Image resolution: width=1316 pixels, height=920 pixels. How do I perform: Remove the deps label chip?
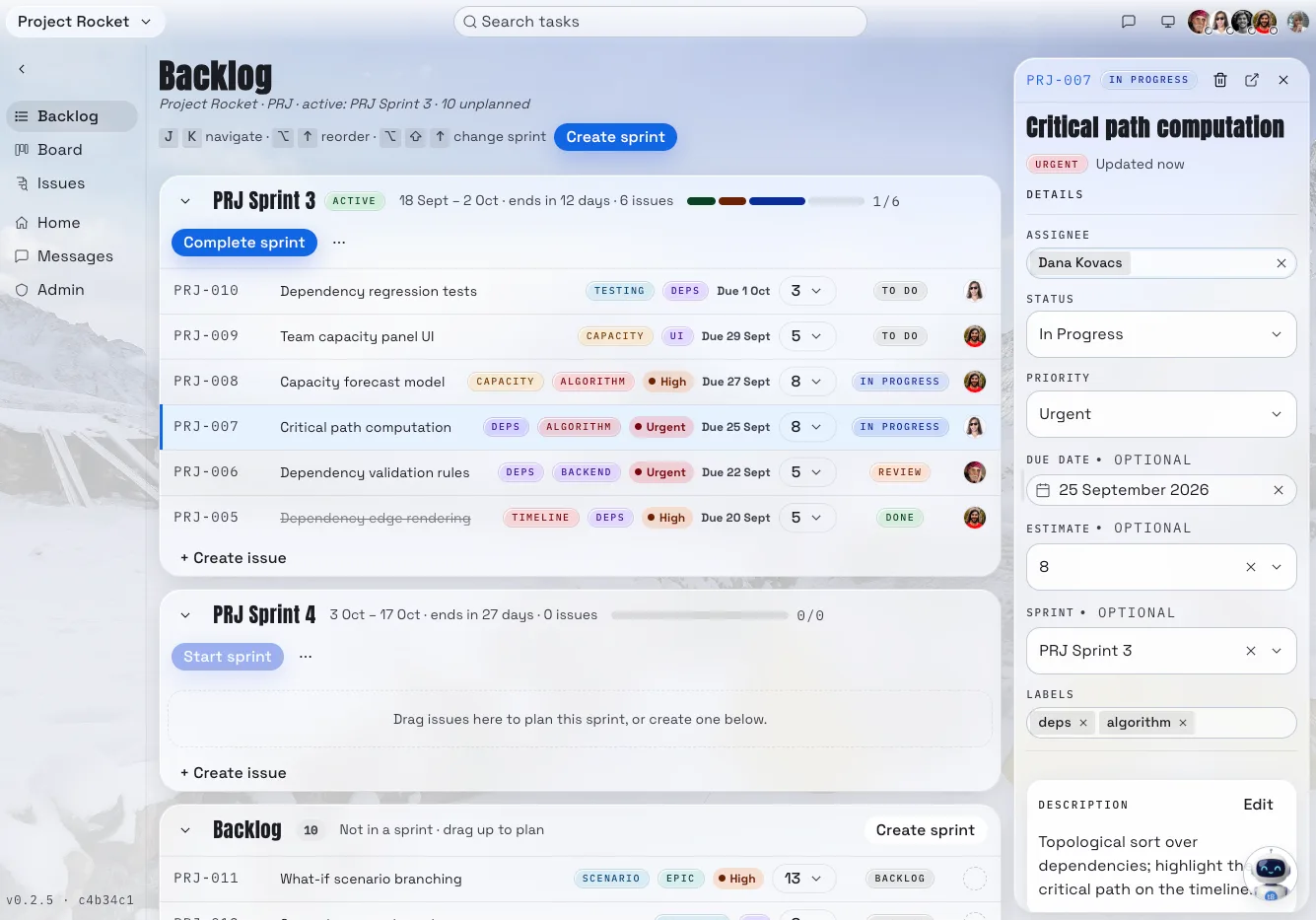click(1083, 723)
